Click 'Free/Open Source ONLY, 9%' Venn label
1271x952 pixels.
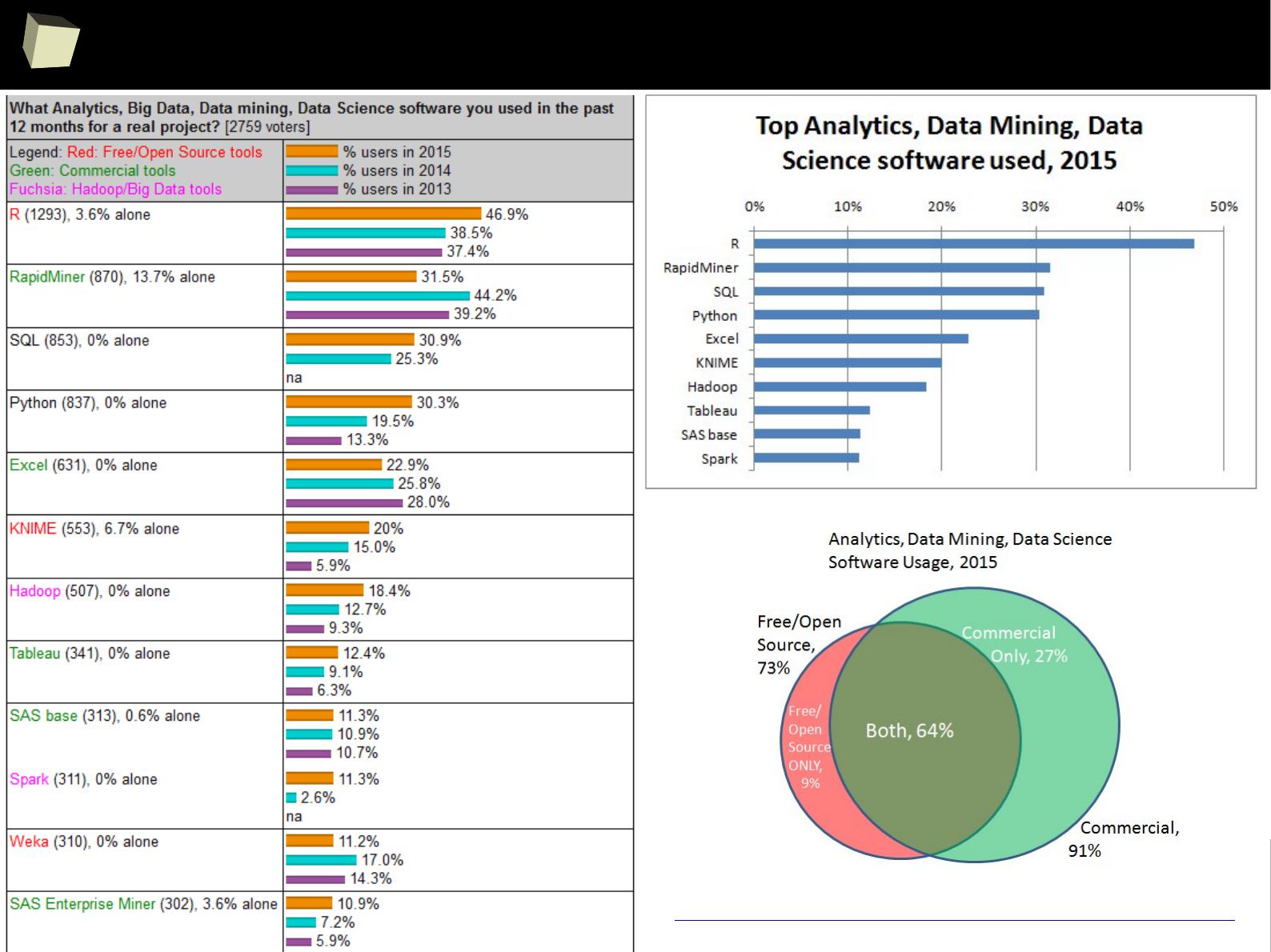809,746
